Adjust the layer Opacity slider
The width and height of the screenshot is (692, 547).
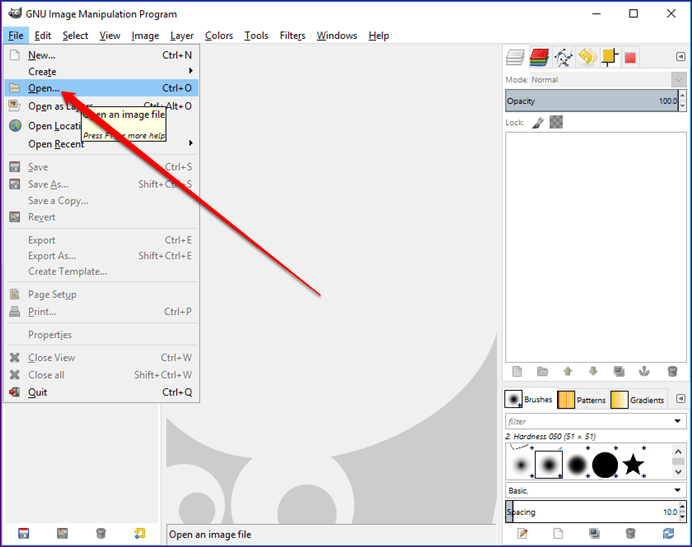coord(591,101)
